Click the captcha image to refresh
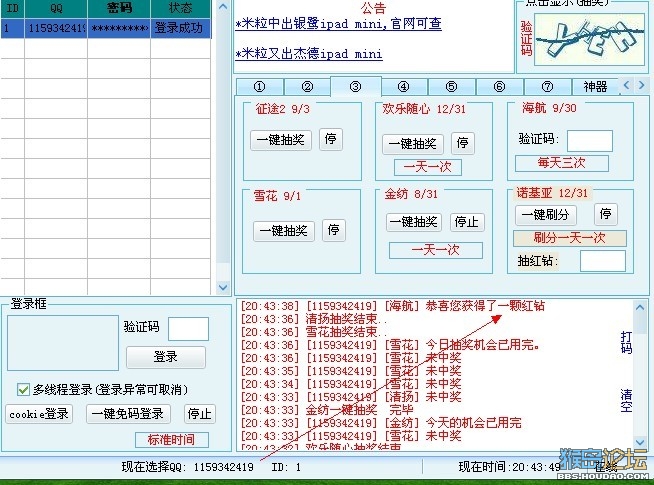The width and height of the screenshot is (654, 485). pyautogui.click(x=589, y=40)
